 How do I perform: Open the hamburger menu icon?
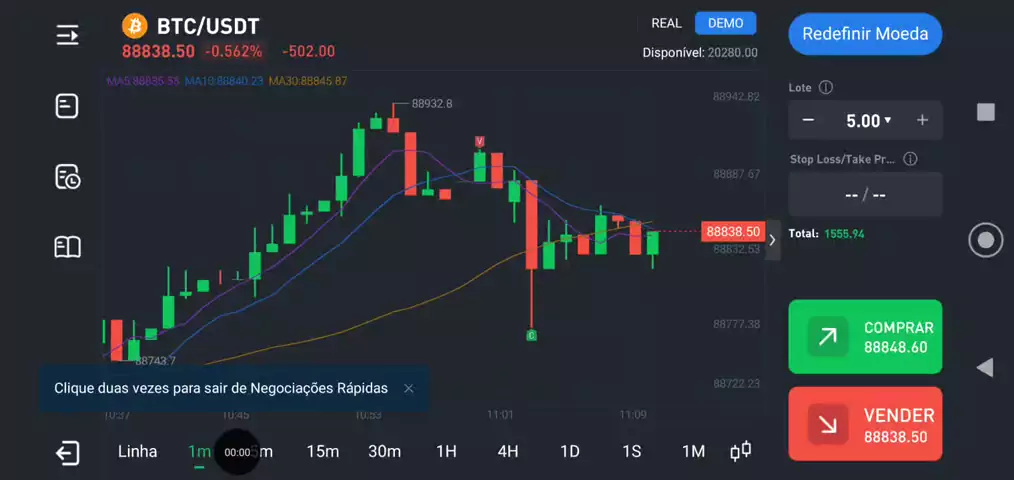click(67, 35)
